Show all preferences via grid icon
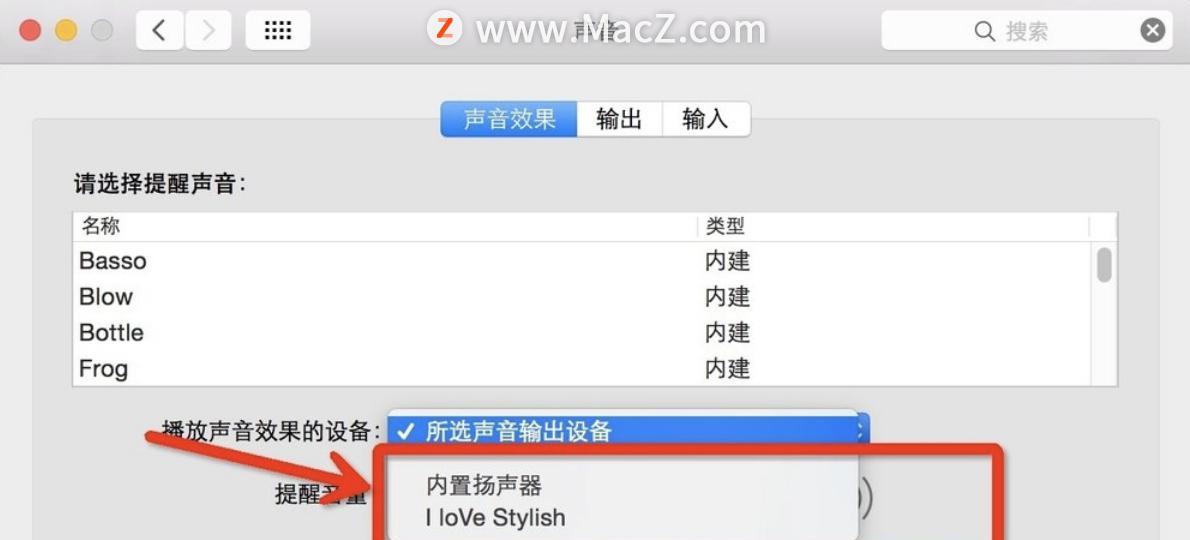 tap(278, 30)
